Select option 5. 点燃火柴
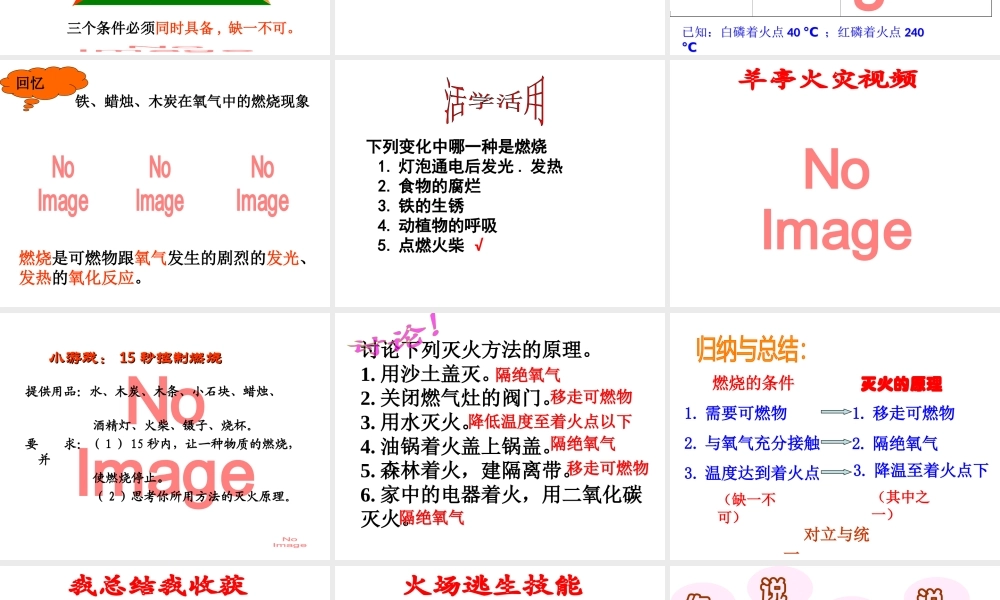 pos(421,245)
